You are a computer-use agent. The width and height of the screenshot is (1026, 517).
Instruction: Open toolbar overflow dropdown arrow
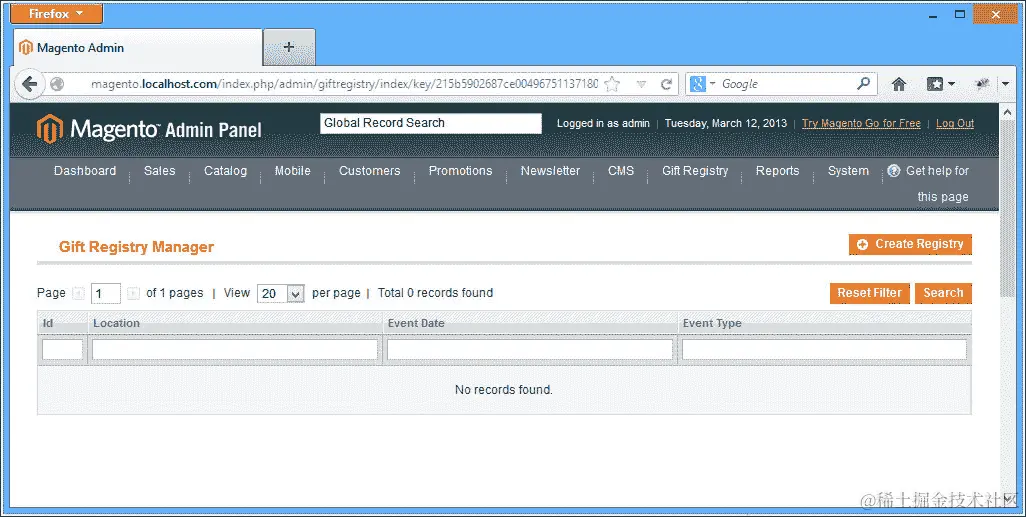tap(1006, 84)
